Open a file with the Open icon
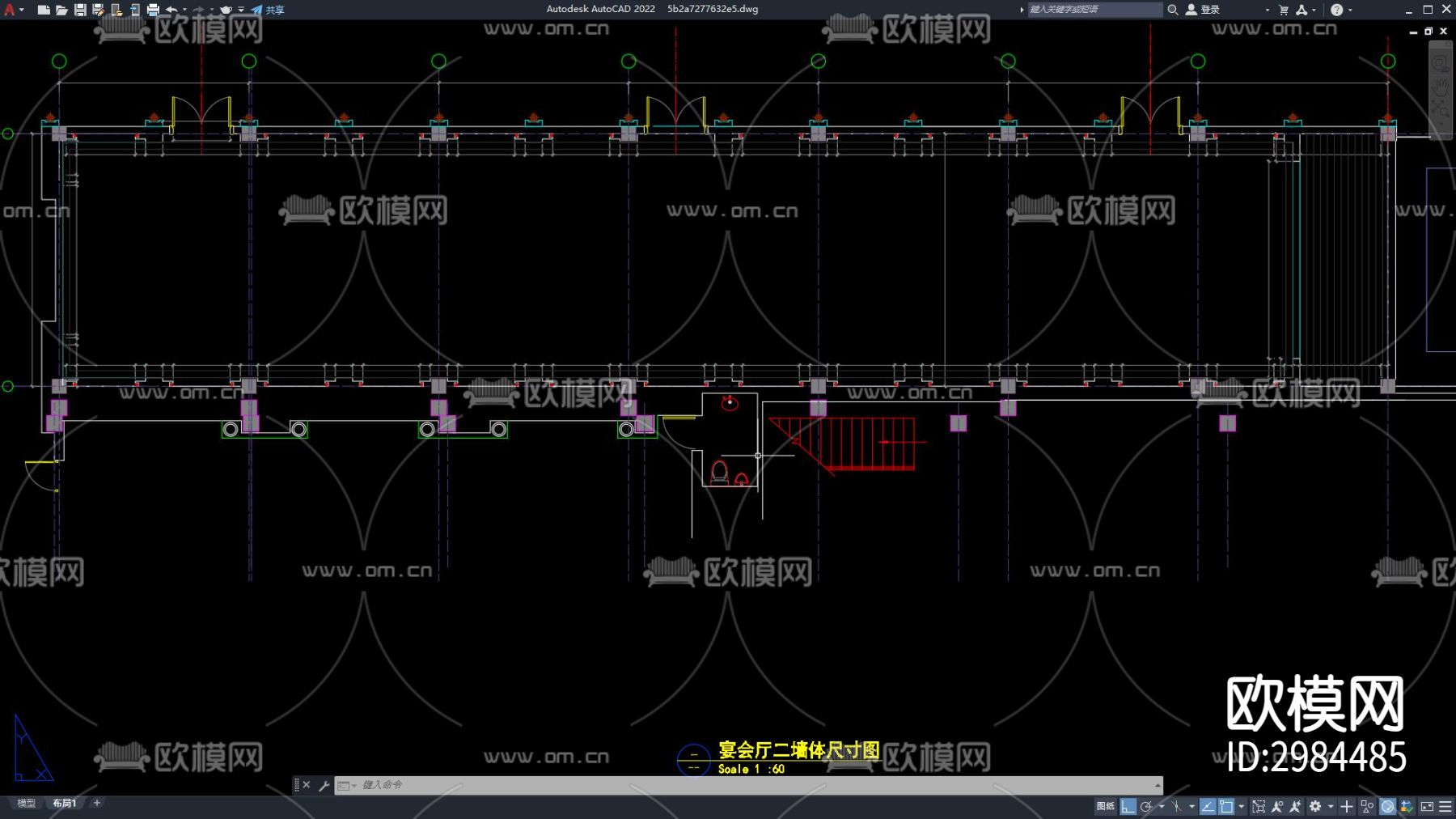 61,10
